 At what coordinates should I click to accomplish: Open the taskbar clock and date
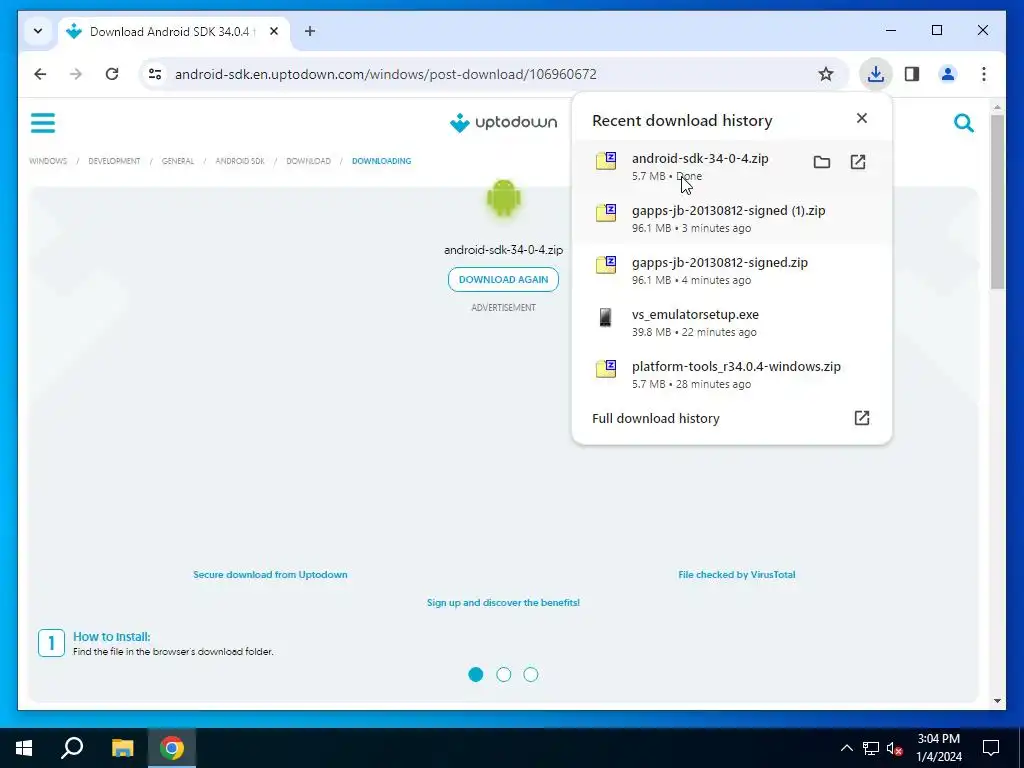[938, 748]
